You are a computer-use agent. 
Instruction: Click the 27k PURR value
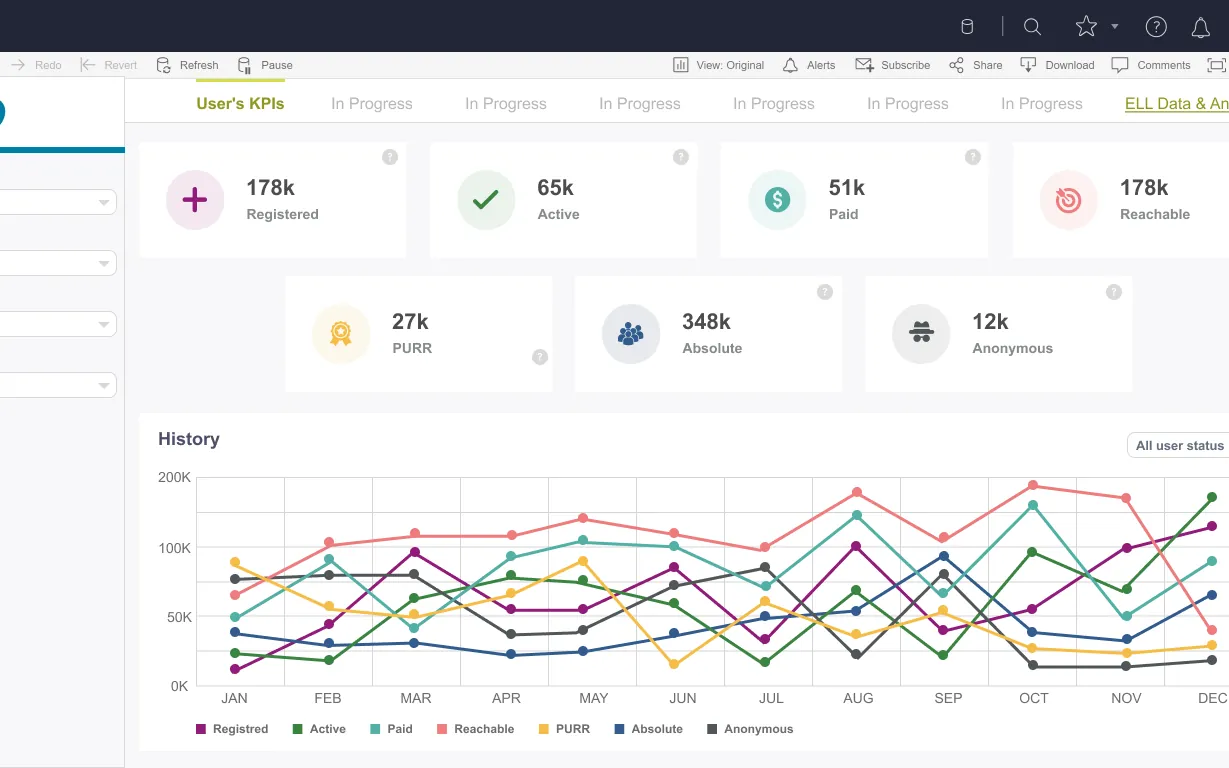tap(411, 322)
